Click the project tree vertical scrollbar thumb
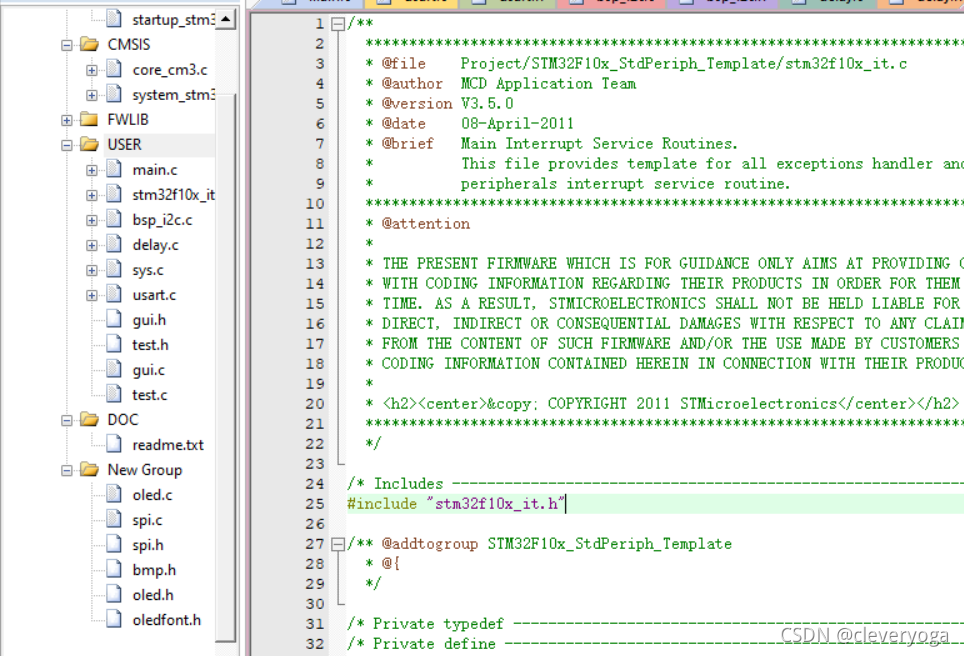Viewport: 964px width, 656px height. 226,368
